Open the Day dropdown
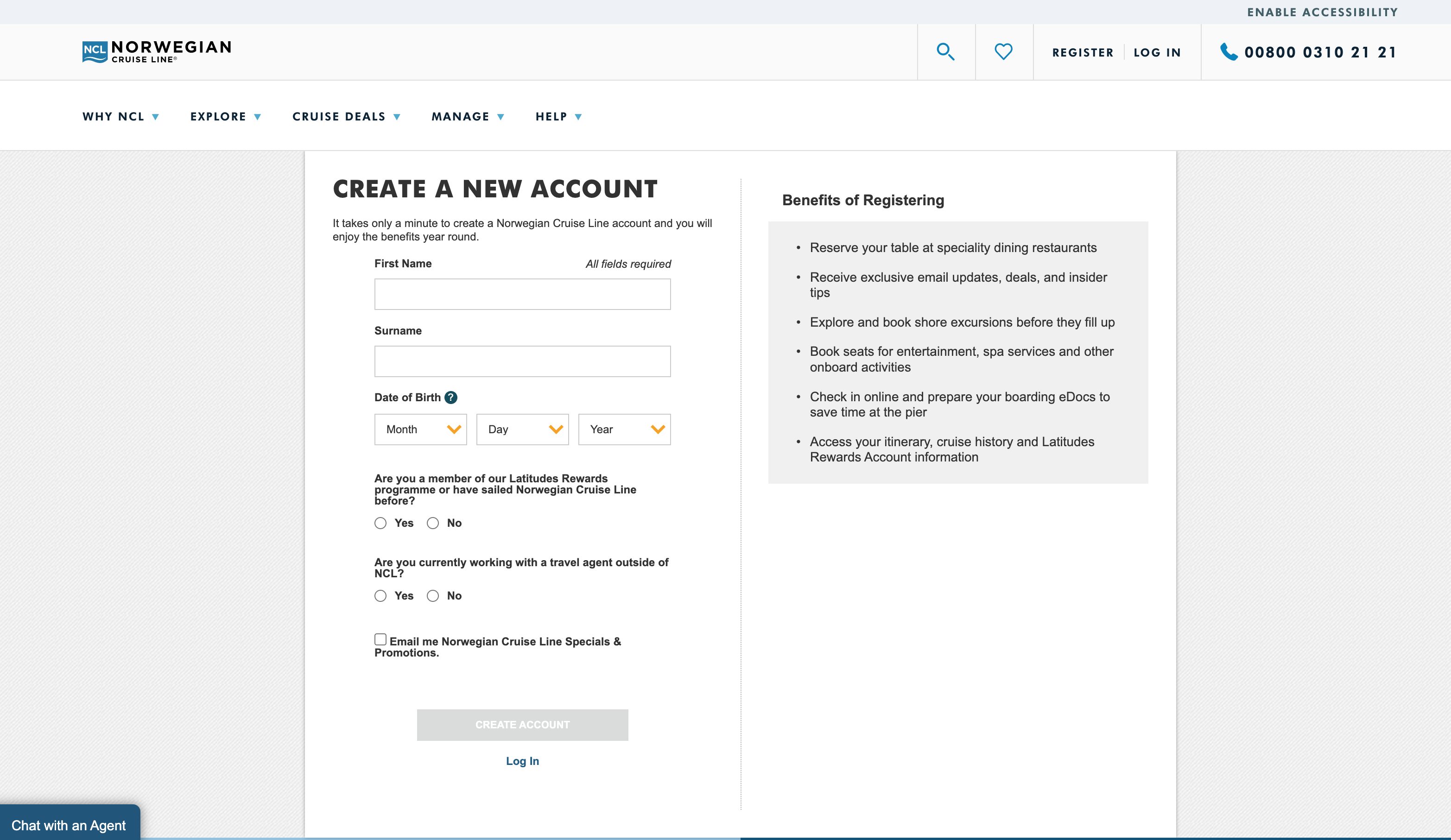Screen dimensions: 1451x840 point(522,429)
